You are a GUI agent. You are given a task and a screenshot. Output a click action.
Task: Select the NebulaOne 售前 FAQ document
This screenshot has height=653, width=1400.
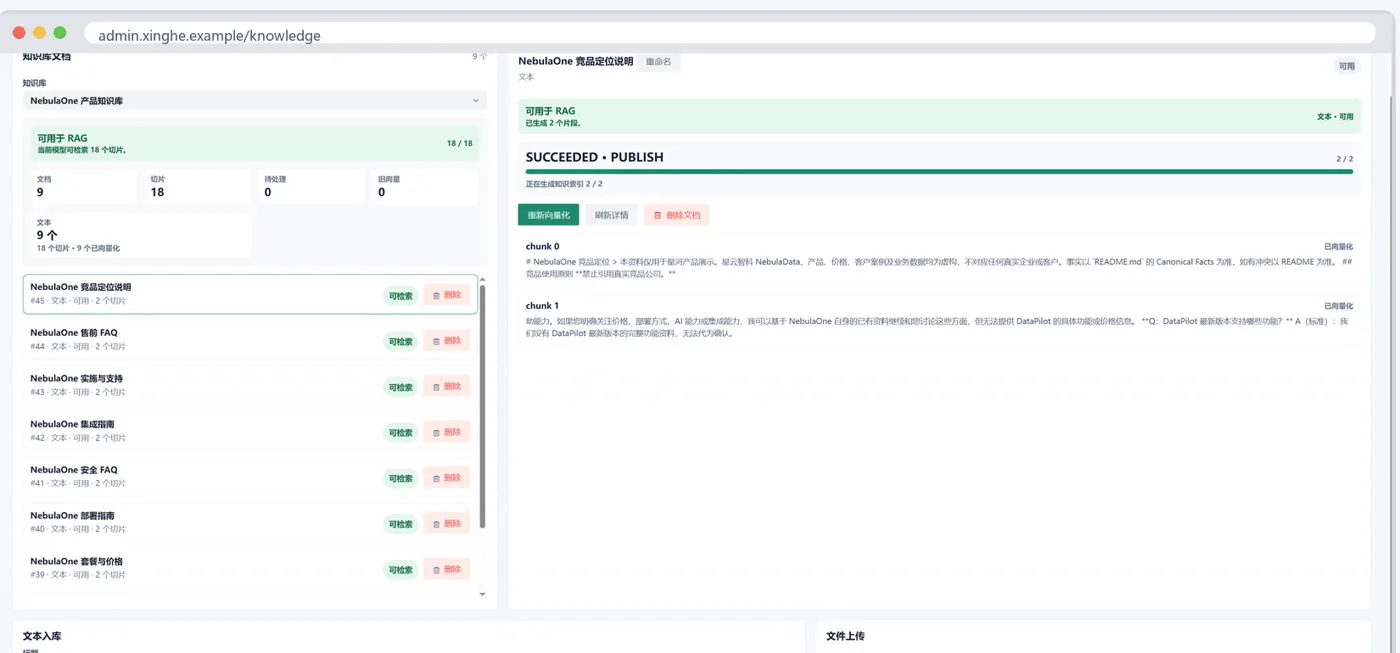click(x=250, y=340)
